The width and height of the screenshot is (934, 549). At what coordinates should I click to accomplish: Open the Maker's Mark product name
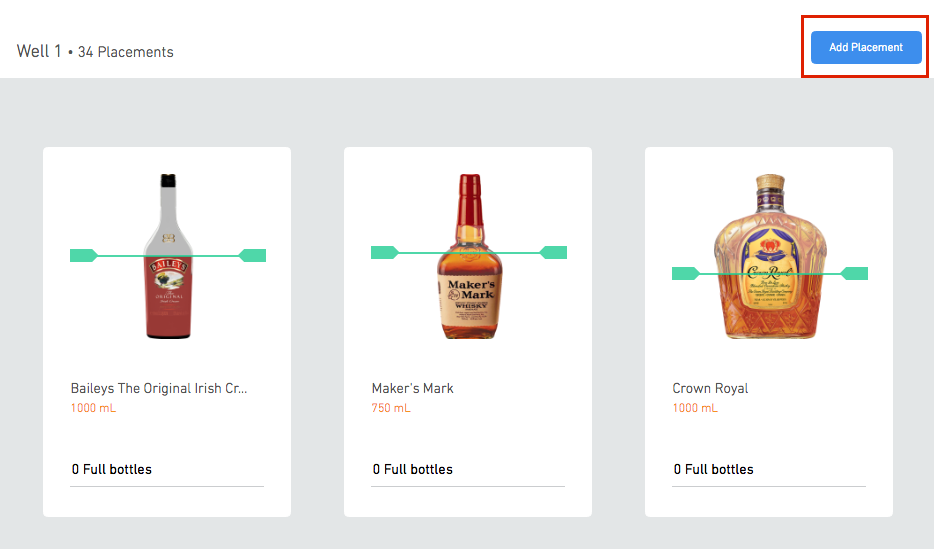tap(412, 388)
